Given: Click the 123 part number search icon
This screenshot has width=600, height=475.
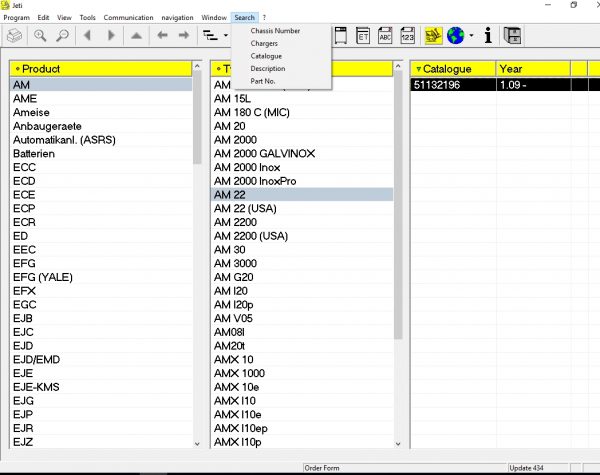Looking at the screenshot, I should pos(408,36).
